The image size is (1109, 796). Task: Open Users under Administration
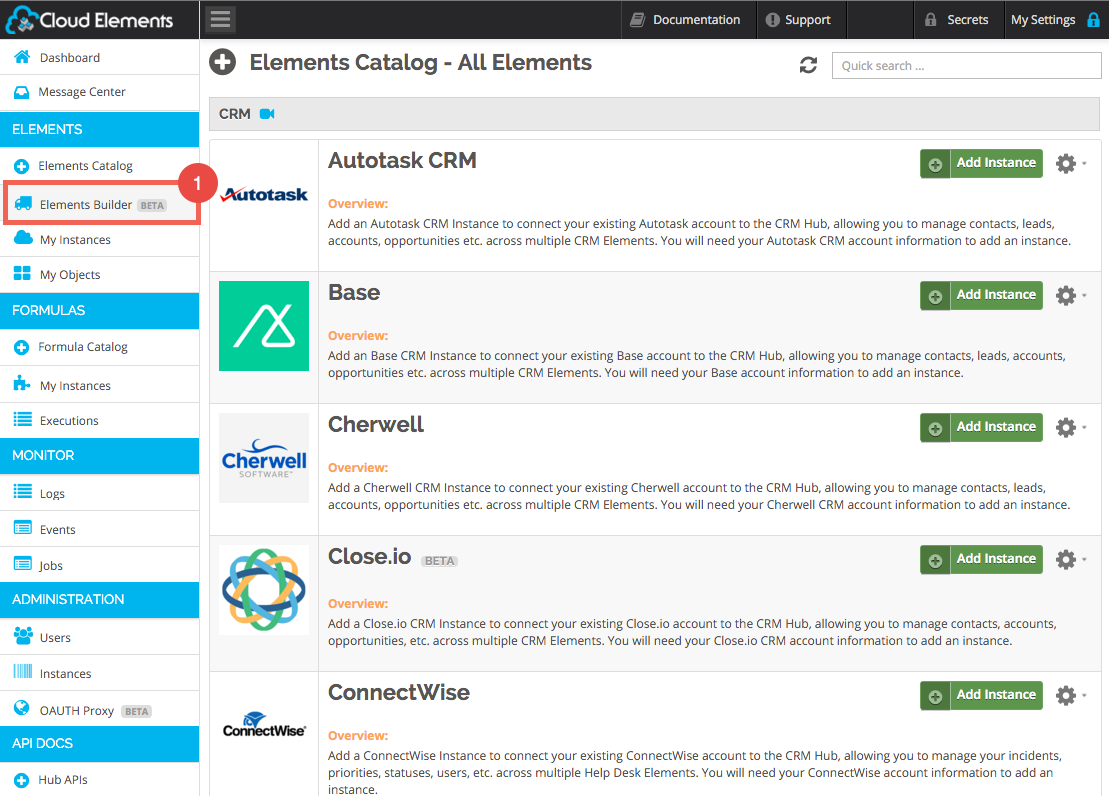pyautogui.click(x=100, y=638)
